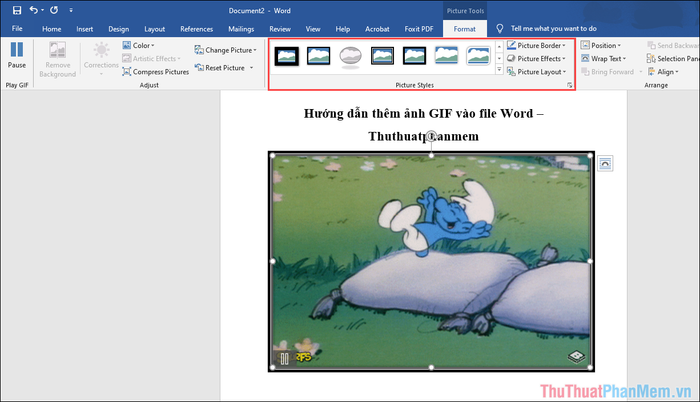
Task: Open Format Picture dialog launcher
Action: click(570, 85)
